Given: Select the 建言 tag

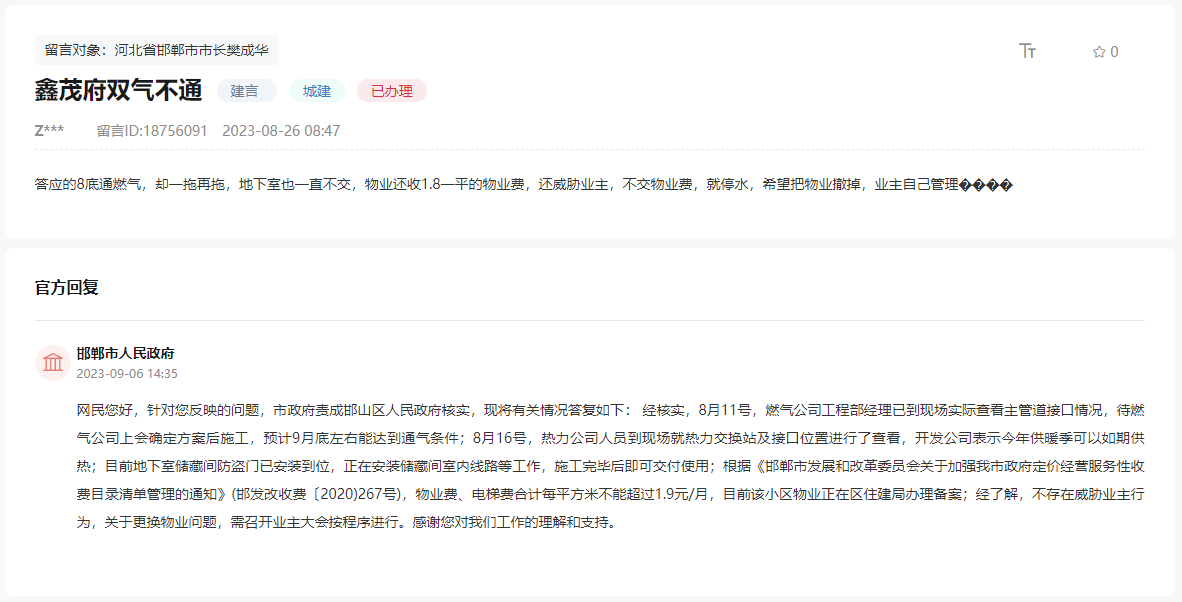Looking at the screenshot, I should pos(247,91).
